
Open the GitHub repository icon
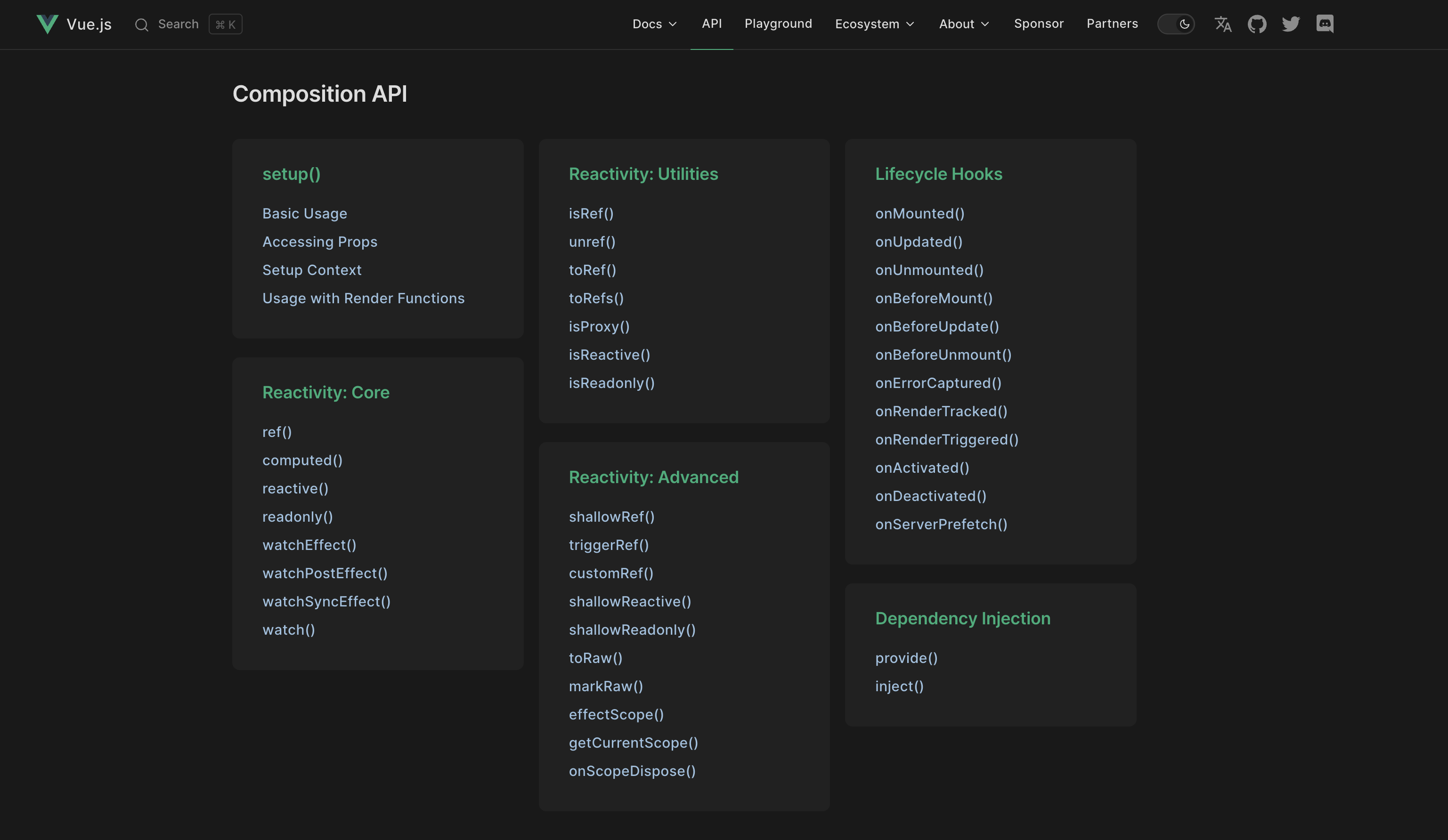(x=1257, y=24)
